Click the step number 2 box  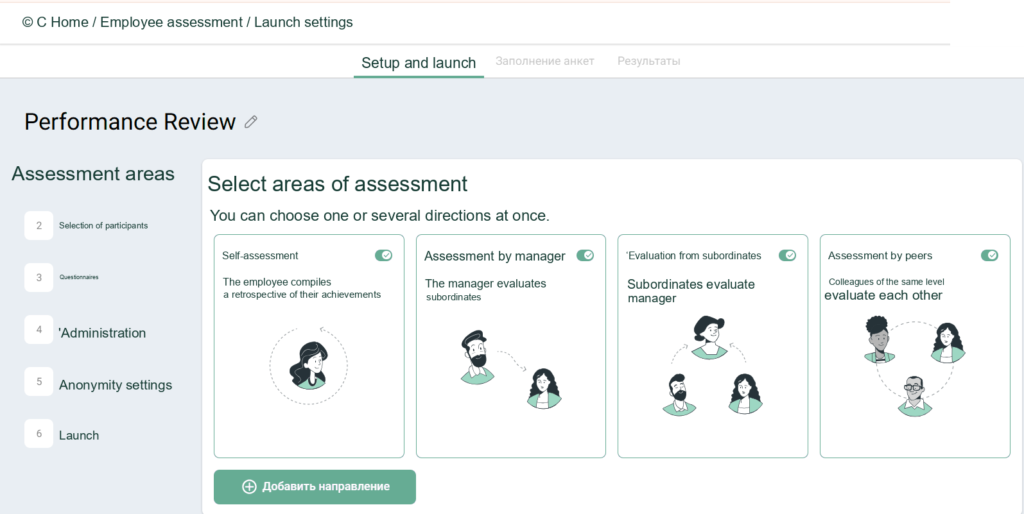pos(39,226)
